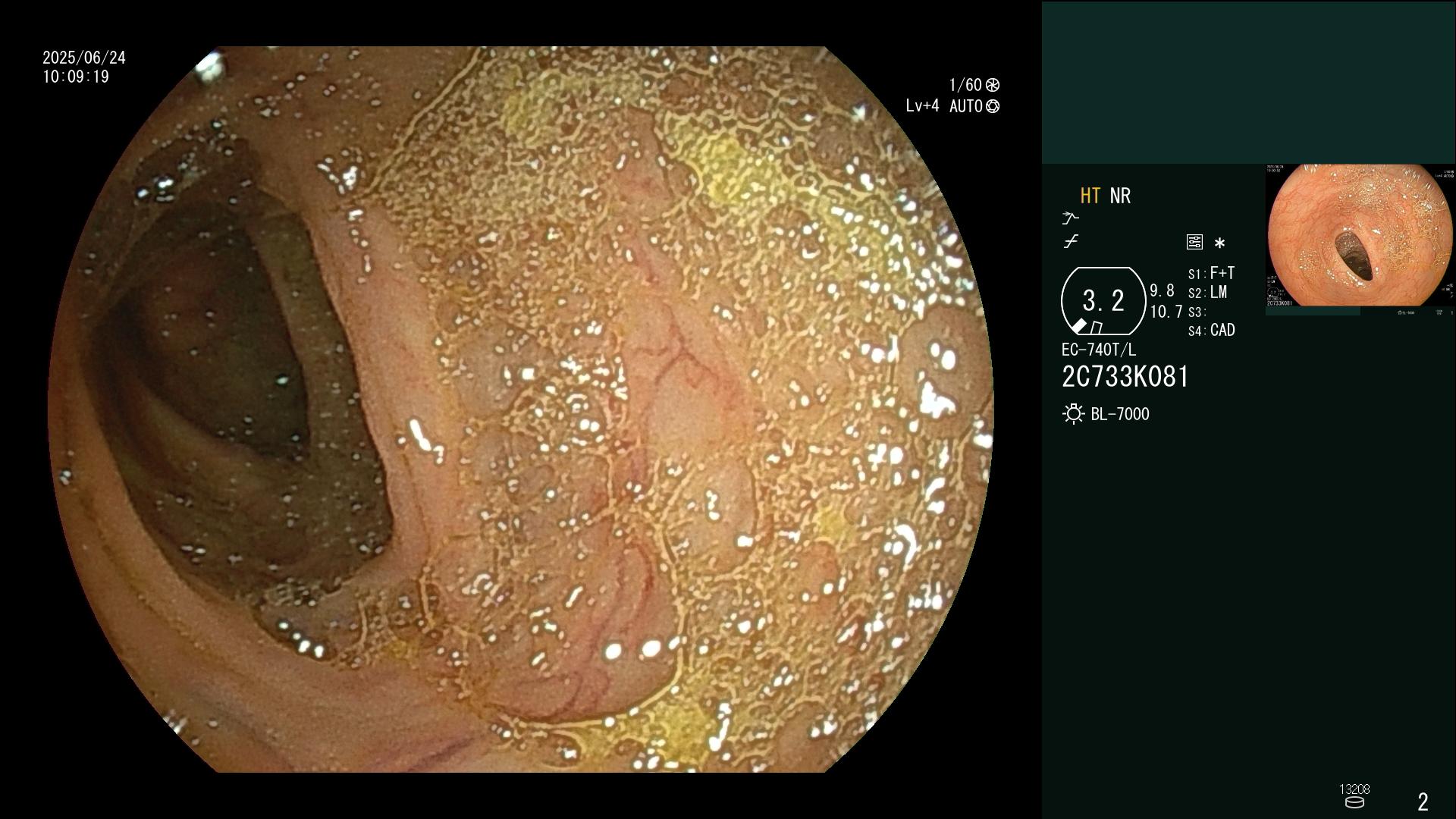Click the 1/60 shutter speed value
This screenshot has width=1456, height=819.
click(965, 85)
